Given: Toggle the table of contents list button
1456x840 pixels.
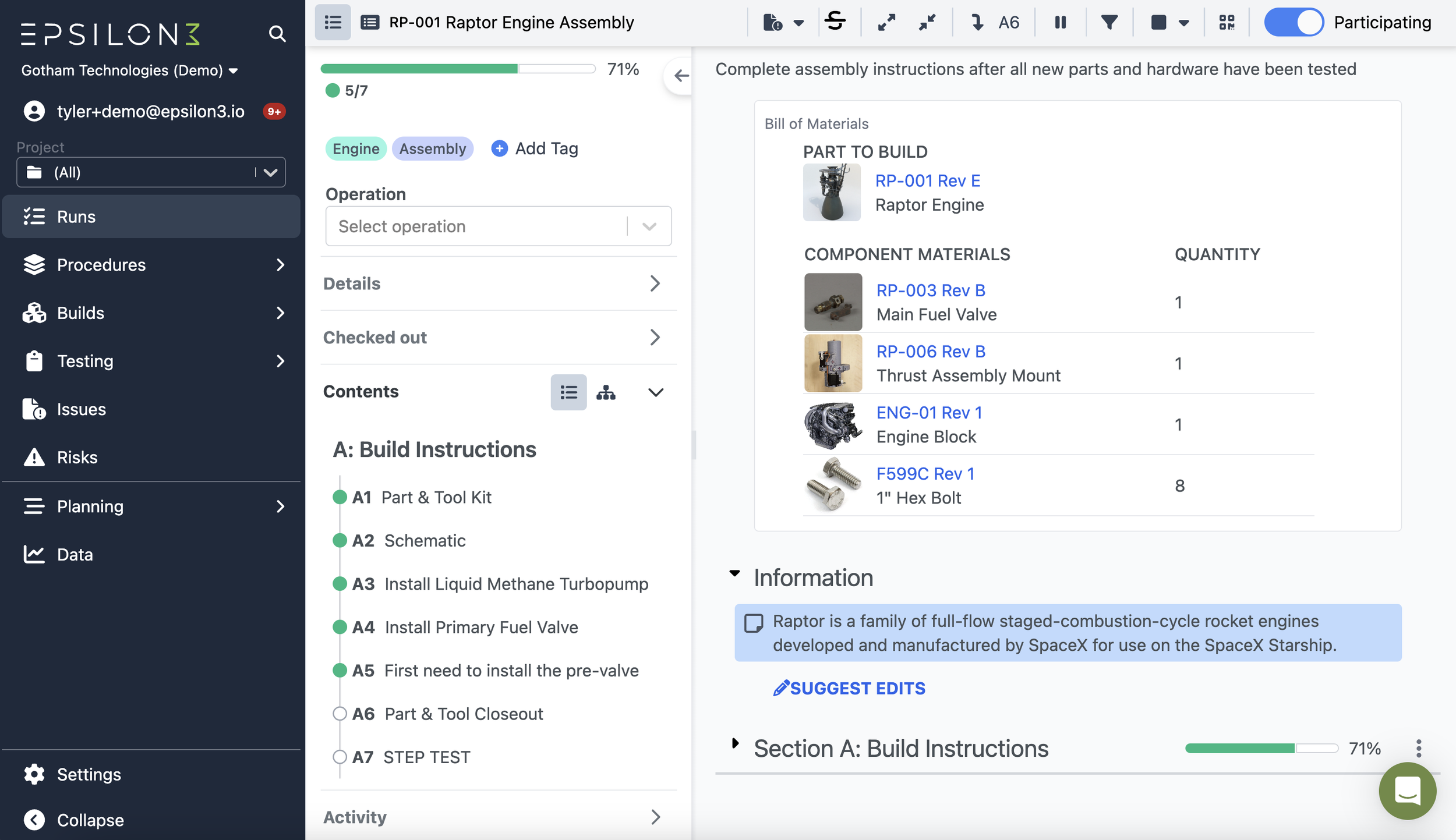Looking at the screenshot, I should (x=333, y=23).
